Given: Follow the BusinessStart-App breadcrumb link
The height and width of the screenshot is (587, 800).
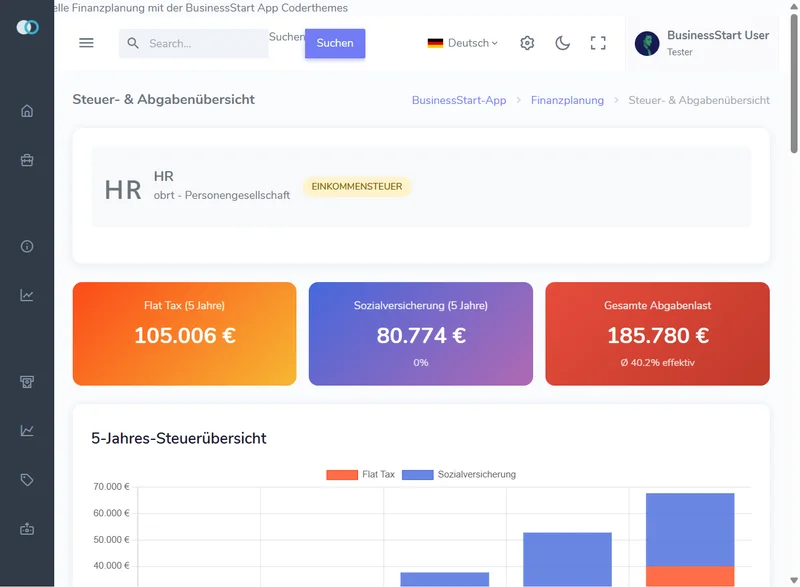Looking at the screenshot, I should point(459,100).
